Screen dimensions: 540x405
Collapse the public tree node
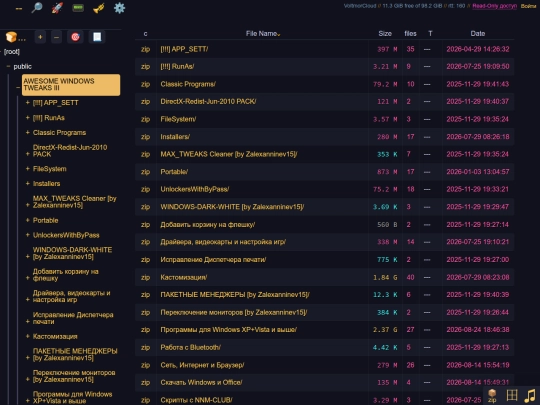[x=8, y=66]
